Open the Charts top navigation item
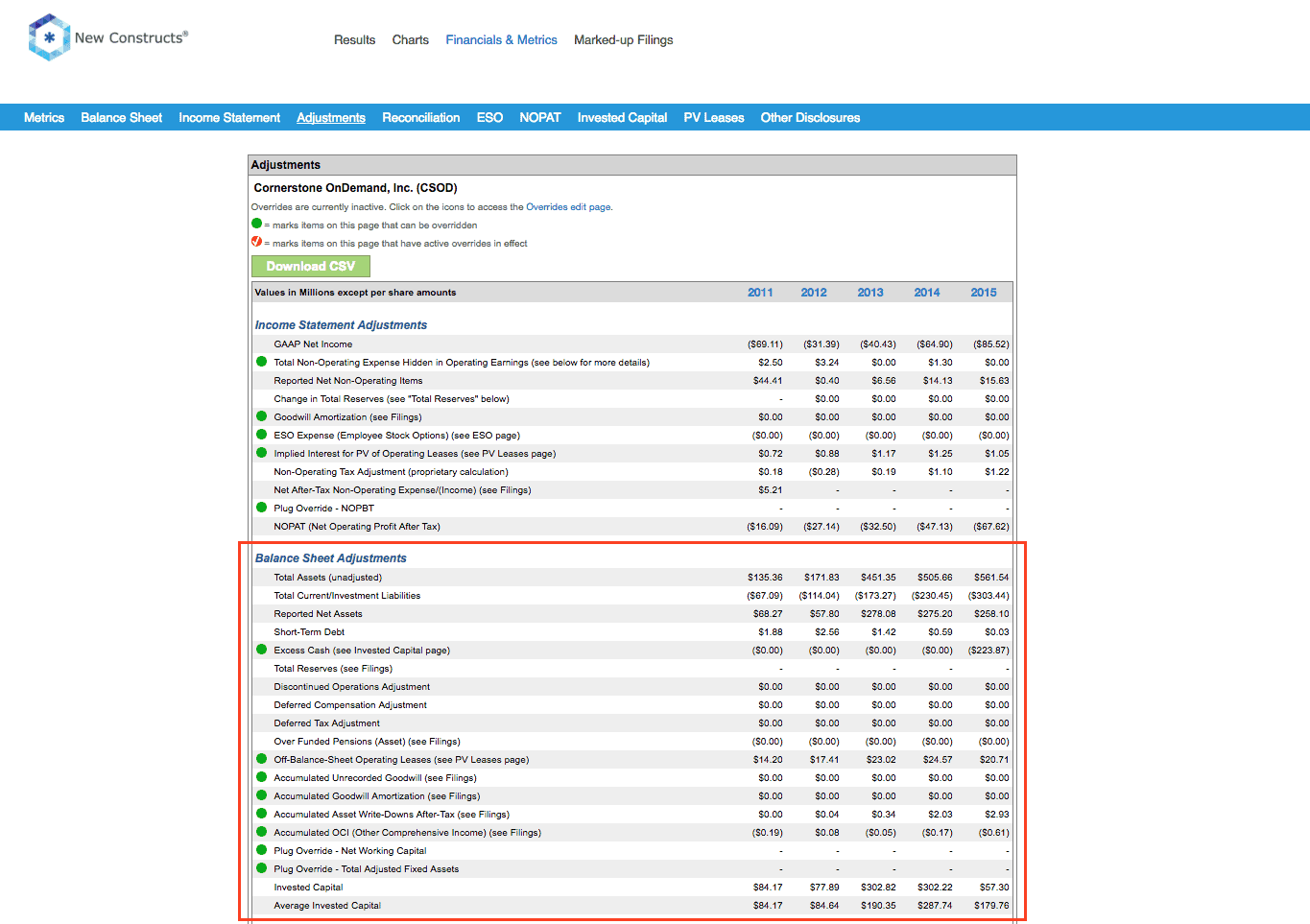Screen dimensions: 1310x924 coord(411,40)
